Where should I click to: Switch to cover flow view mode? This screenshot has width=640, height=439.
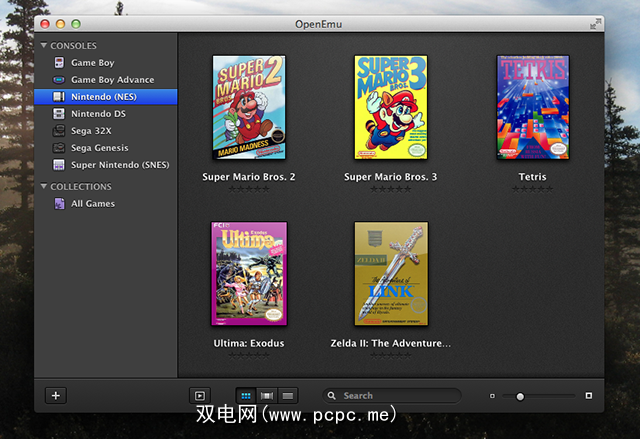coord(267,396)
